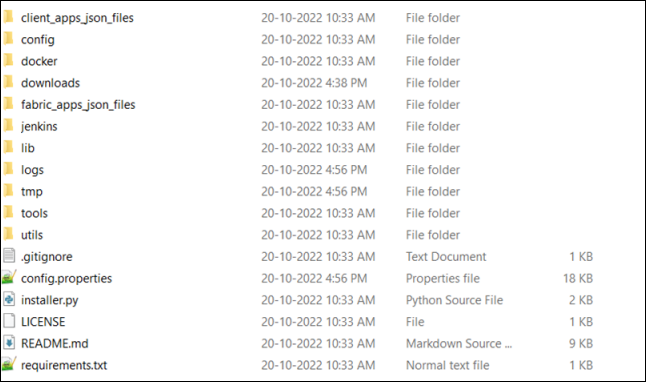646x382 pixels.
Task: Click the 18 KB size of config.properties
Action: (578, 278)
